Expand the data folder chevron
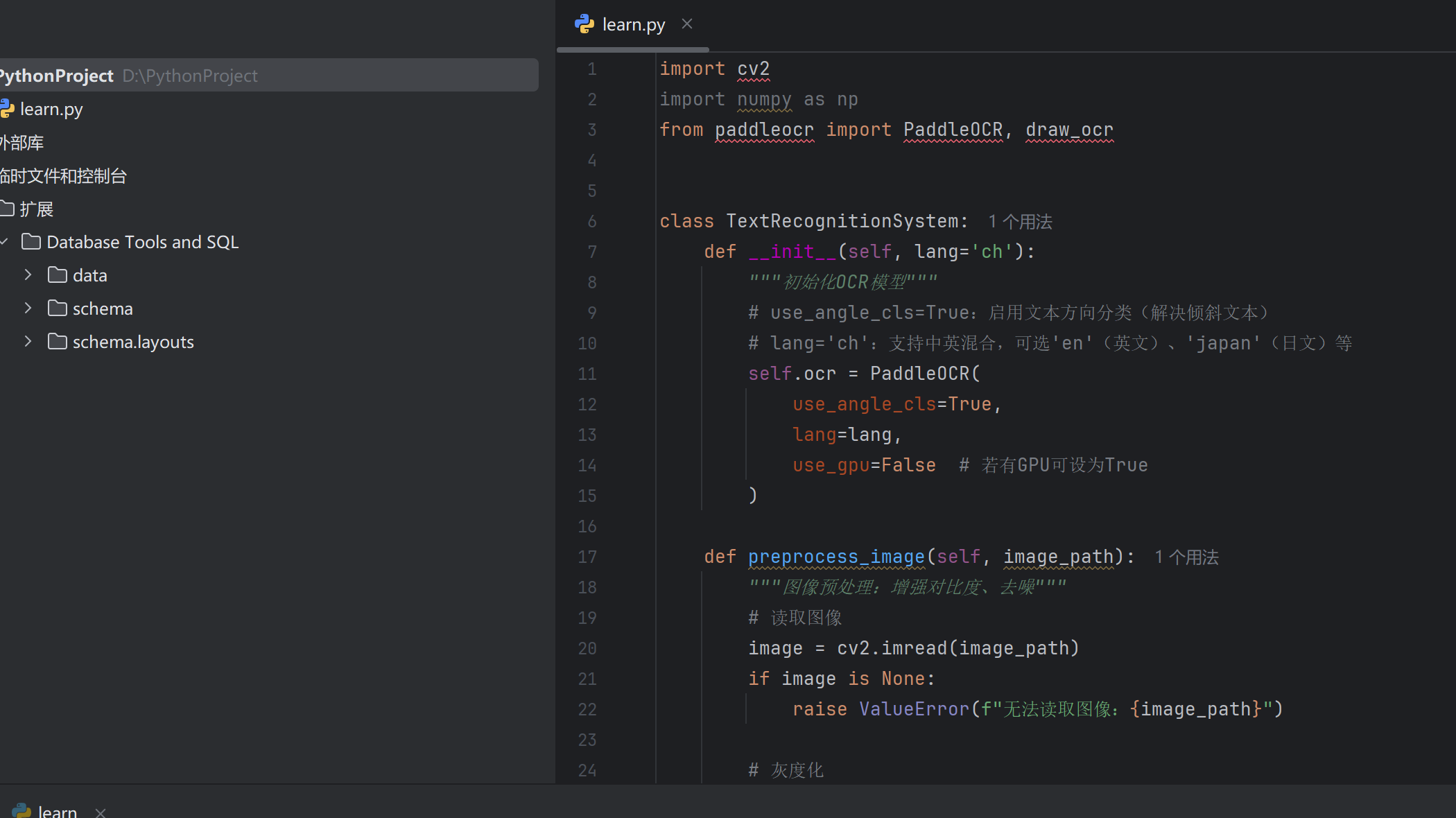The height and width of the screenshot is (818, 1456). (x=28, y=275)
